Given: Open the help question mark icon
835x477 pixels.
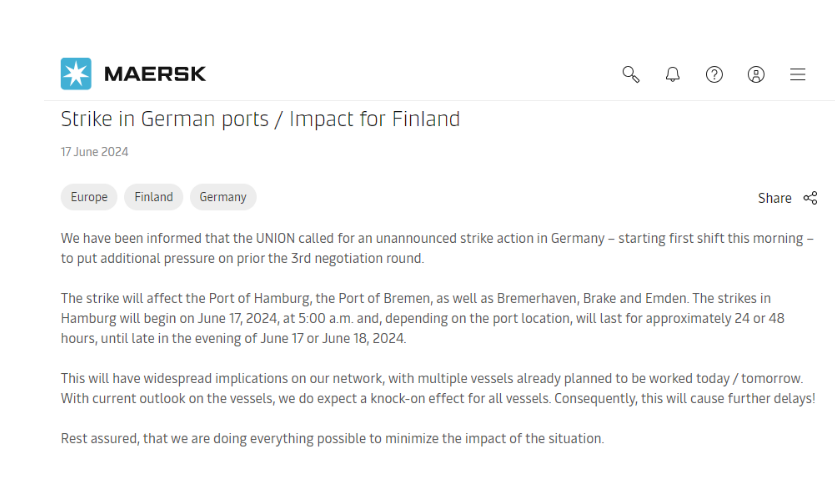Looking at the screenshot, I should pos(714,75).
